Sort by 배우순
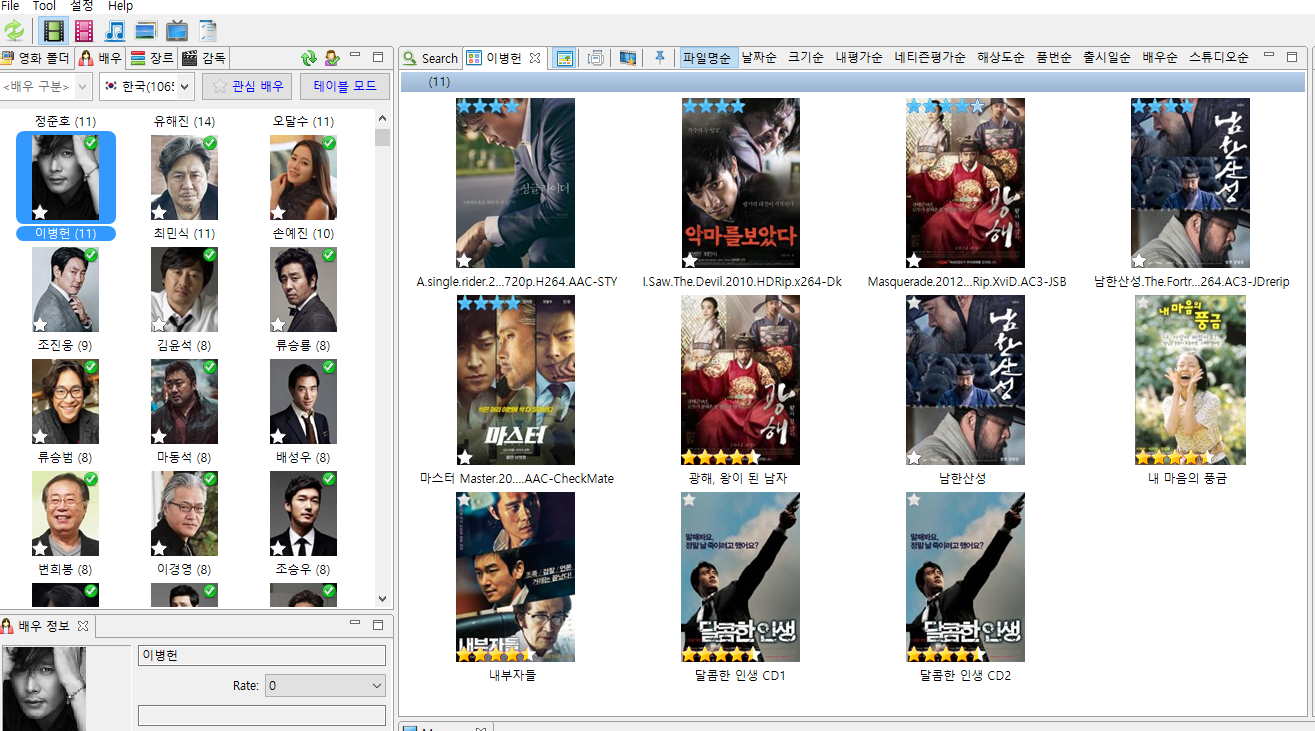 (1160, 58)
